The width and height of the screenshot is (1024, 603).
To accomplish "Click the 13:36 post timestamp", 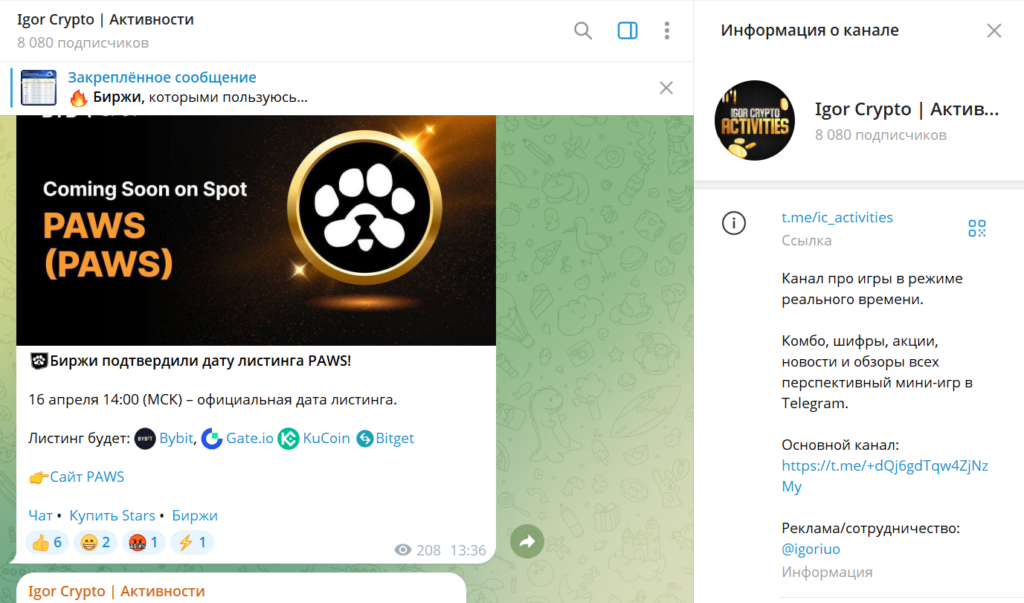I will [468, 550].
